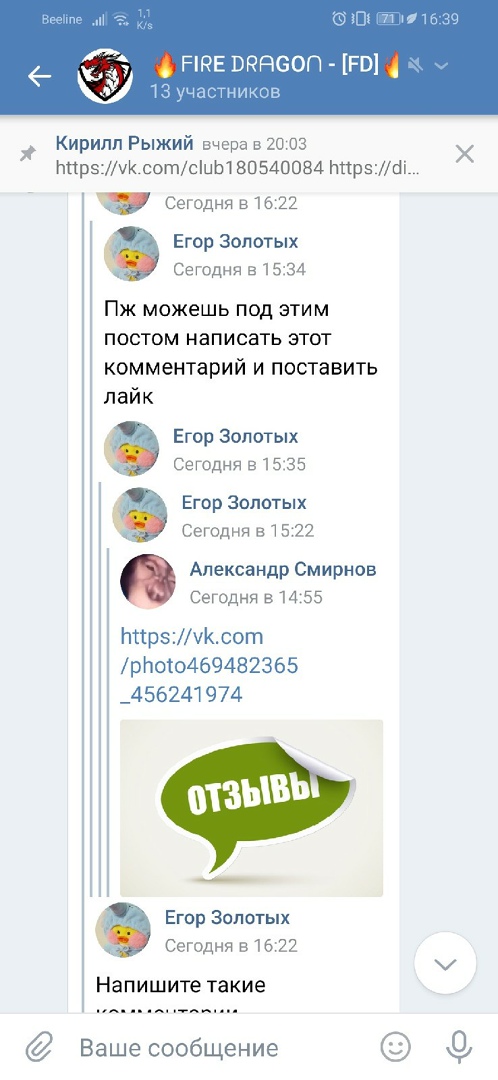Open Егор Золотых avatar at 15:34

[131, 253]
